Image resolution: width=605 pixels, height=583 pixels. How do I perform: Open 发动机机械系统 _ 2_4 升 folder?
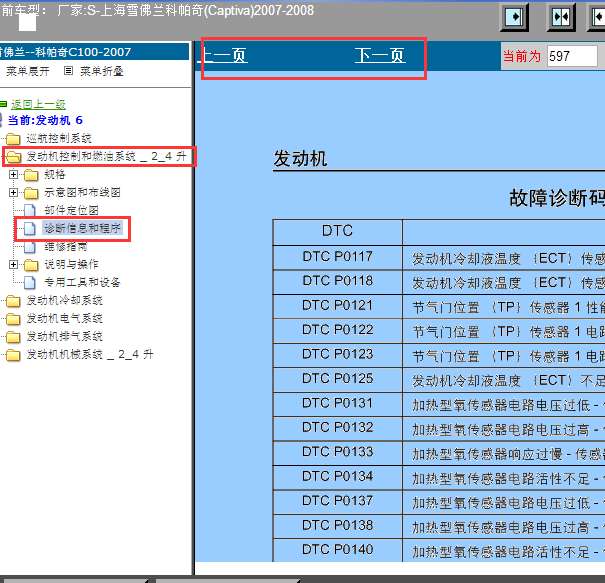pos(90,354)
